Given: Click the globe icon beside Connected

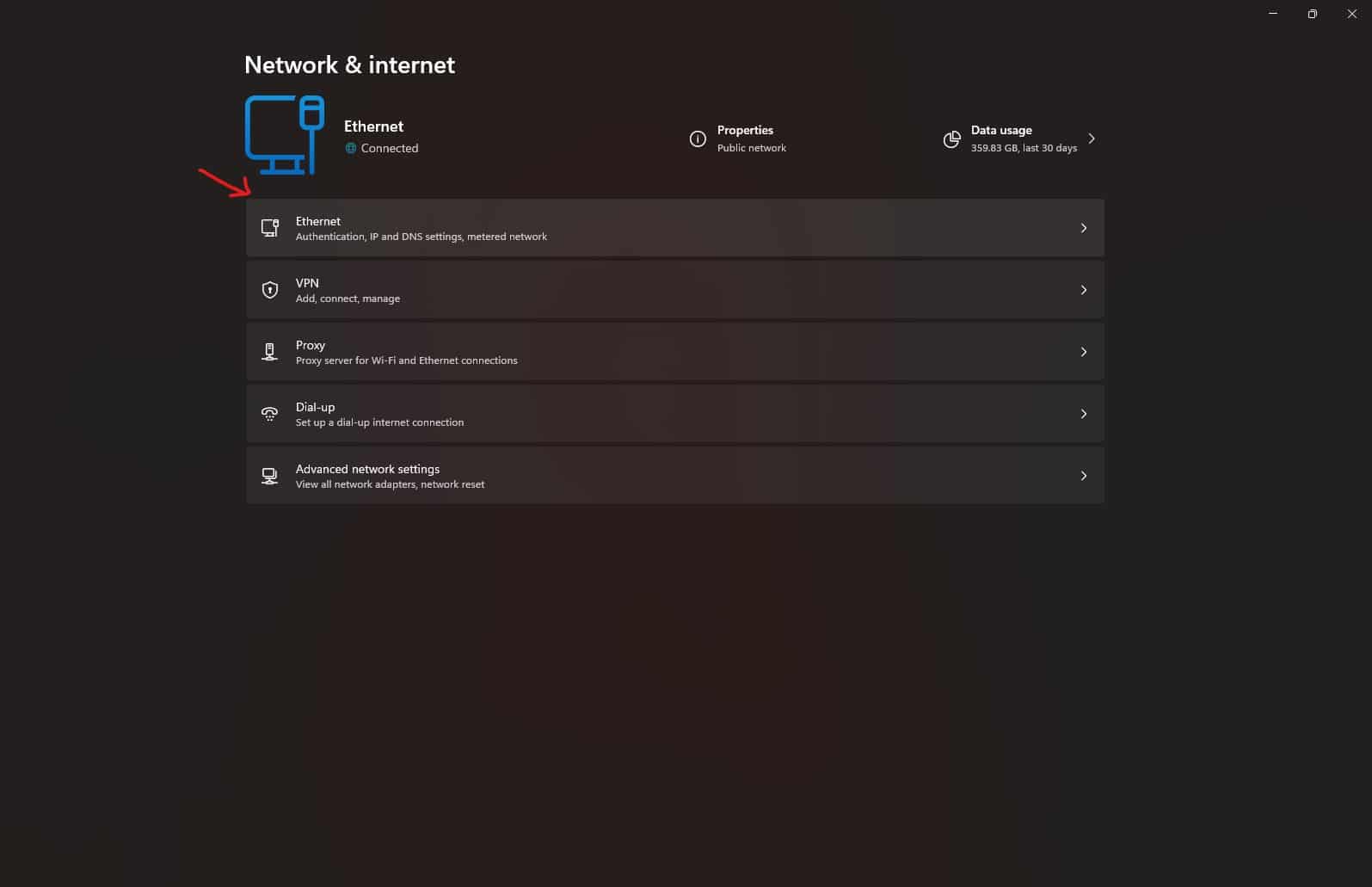Looking at the screenshot, I should (x=351, y=148).
